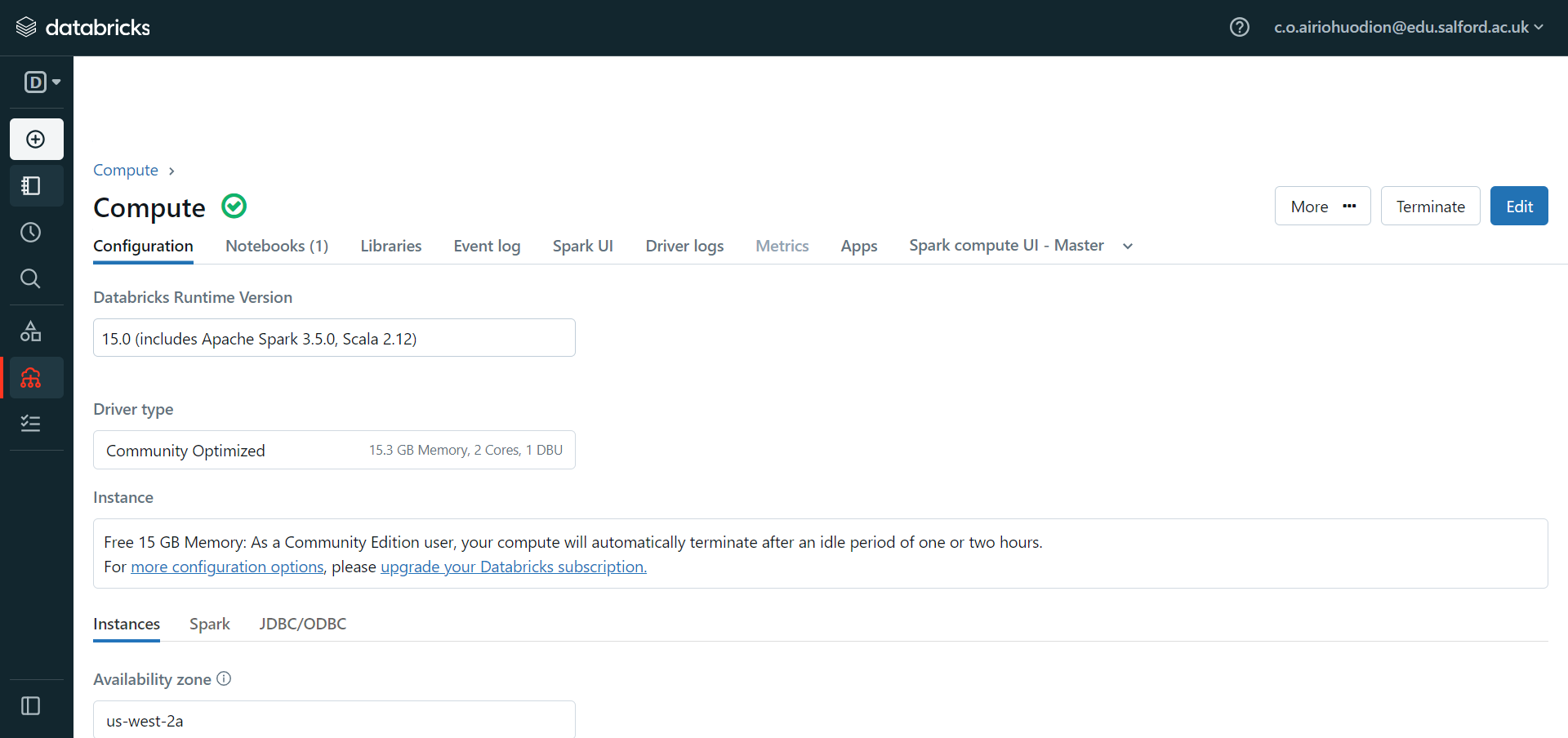Open the Spark UI tab

583,246
